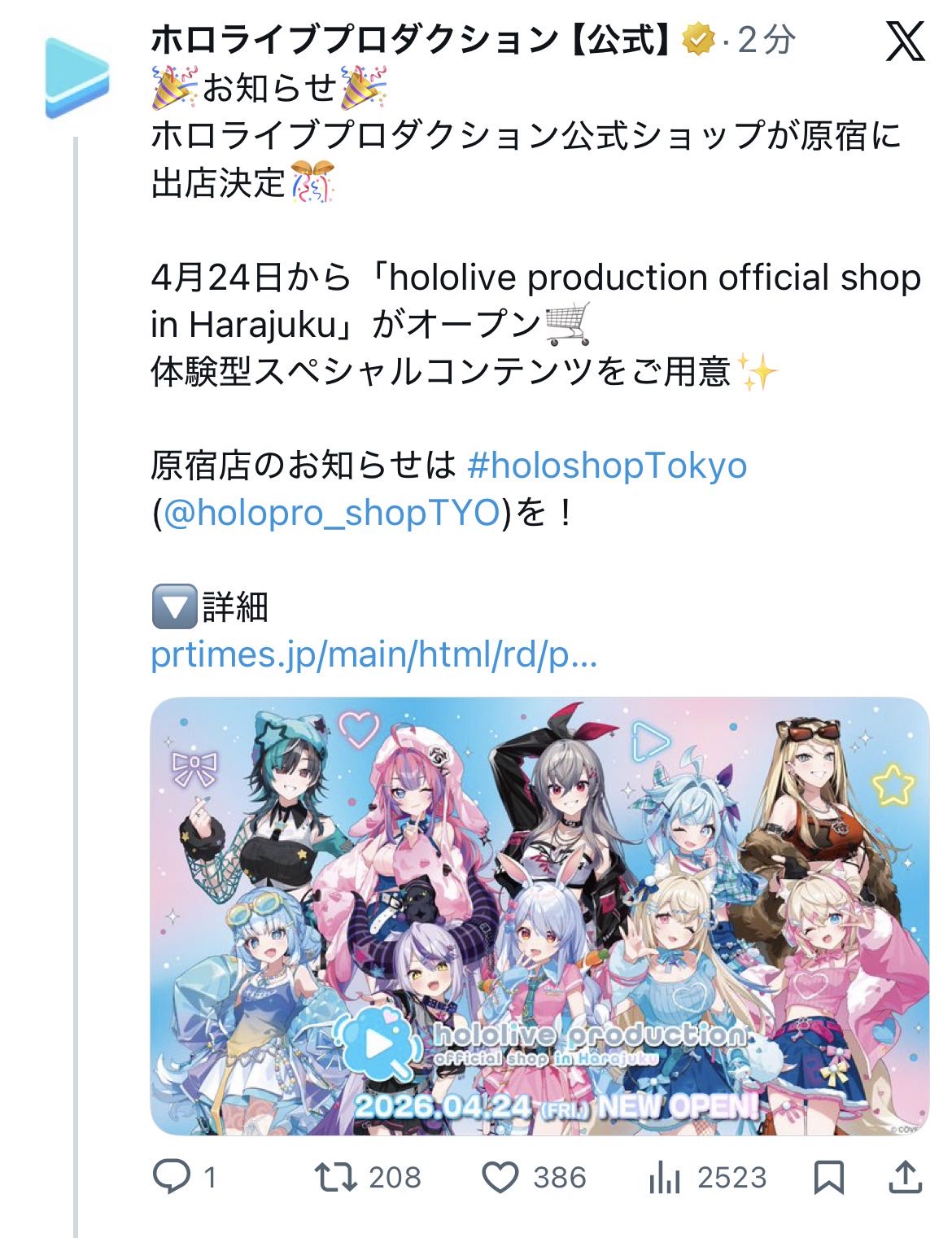Open the hololive production profile avatar
The height and width of the screenshot is (1238, 952).
[x=77, y=77]
